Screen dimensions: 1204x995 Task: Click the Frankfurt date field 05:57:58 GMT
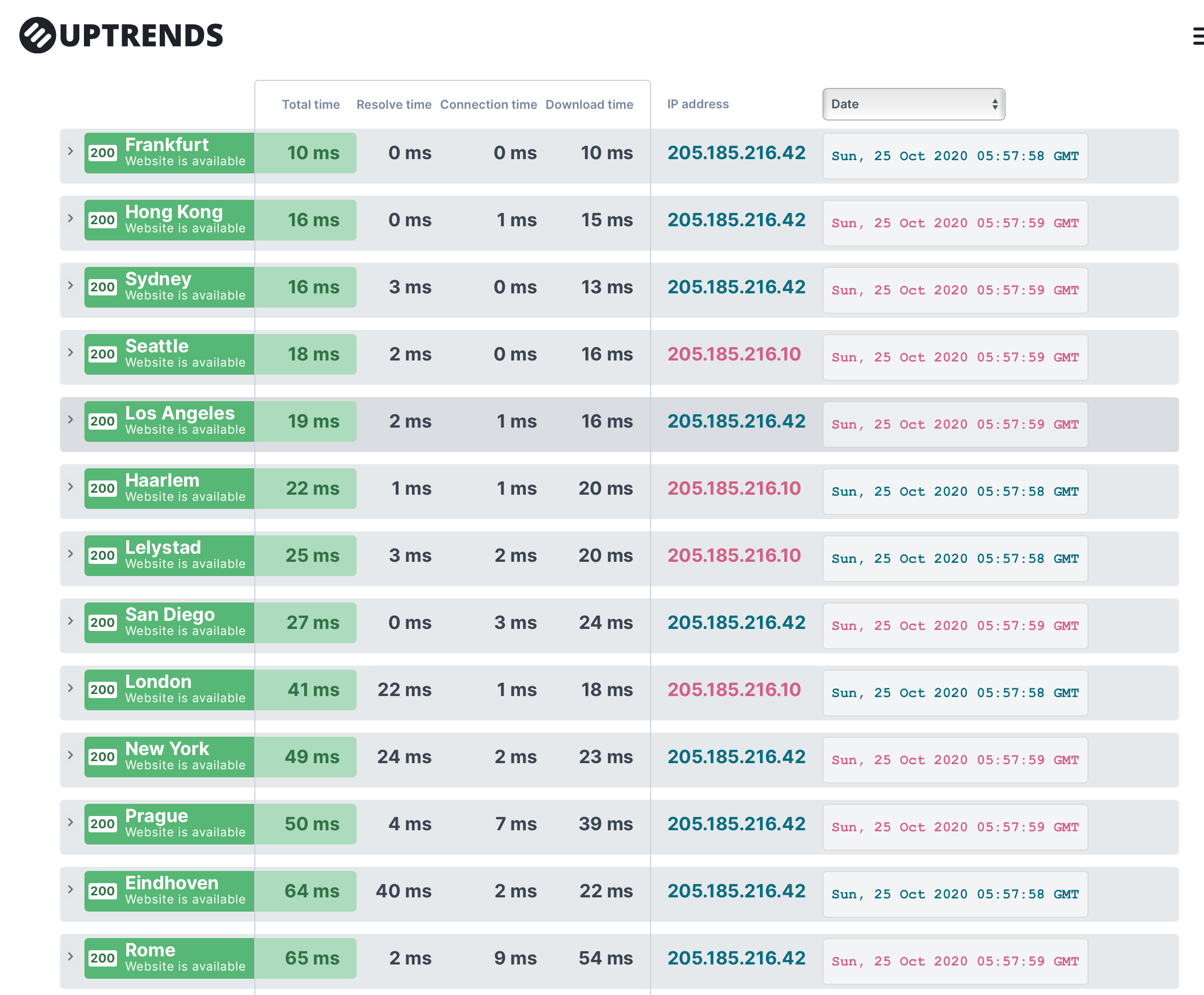(x=955, y=156)
